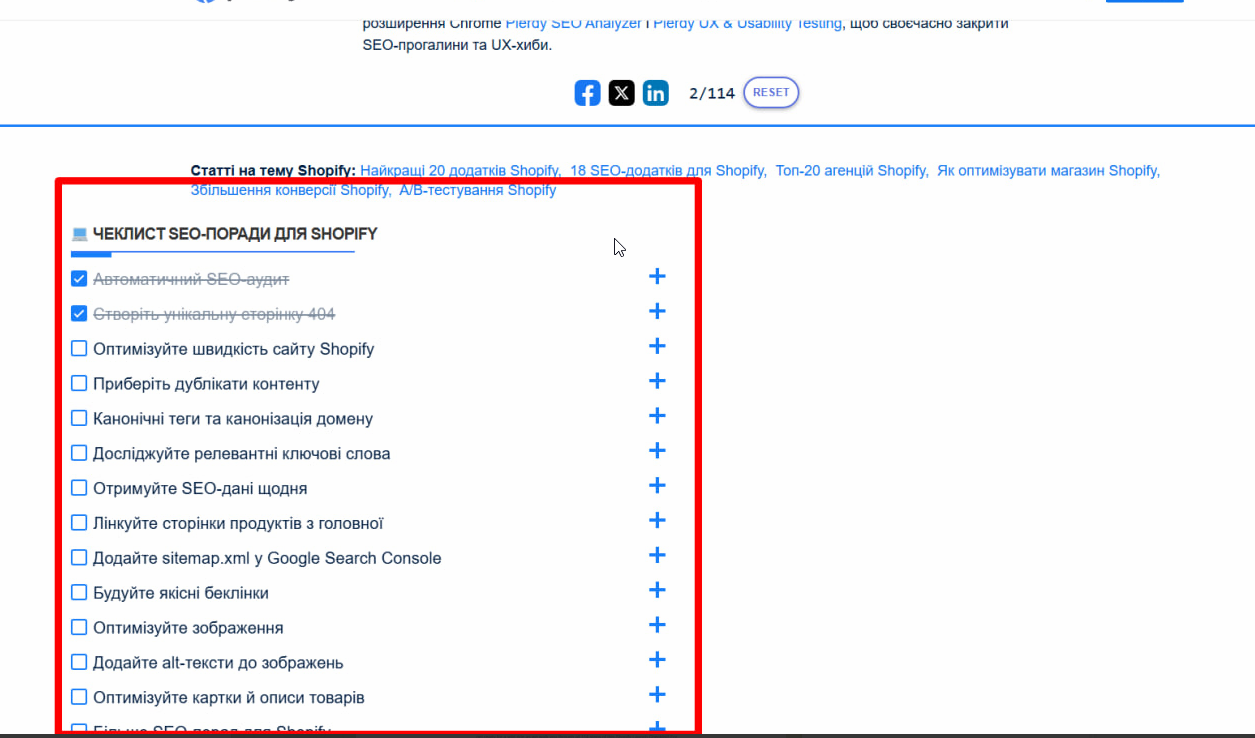The width and height of the screenshot is (1255, 738).
Task: Uncheck the 'Автоматичний SEO-аудит' checkbox
Action: click(x=79, y=279)
